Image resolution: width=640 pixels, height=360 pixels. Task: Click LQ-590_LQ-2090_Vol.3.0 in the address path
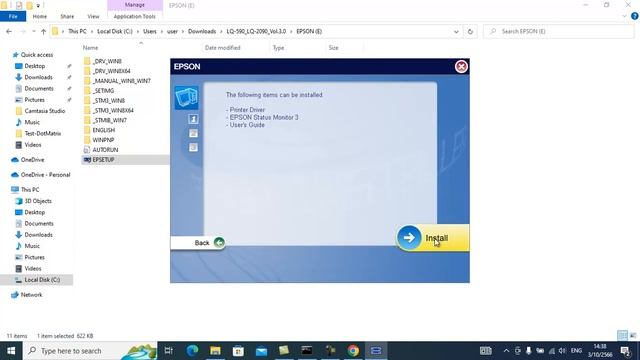pos(256,31)
